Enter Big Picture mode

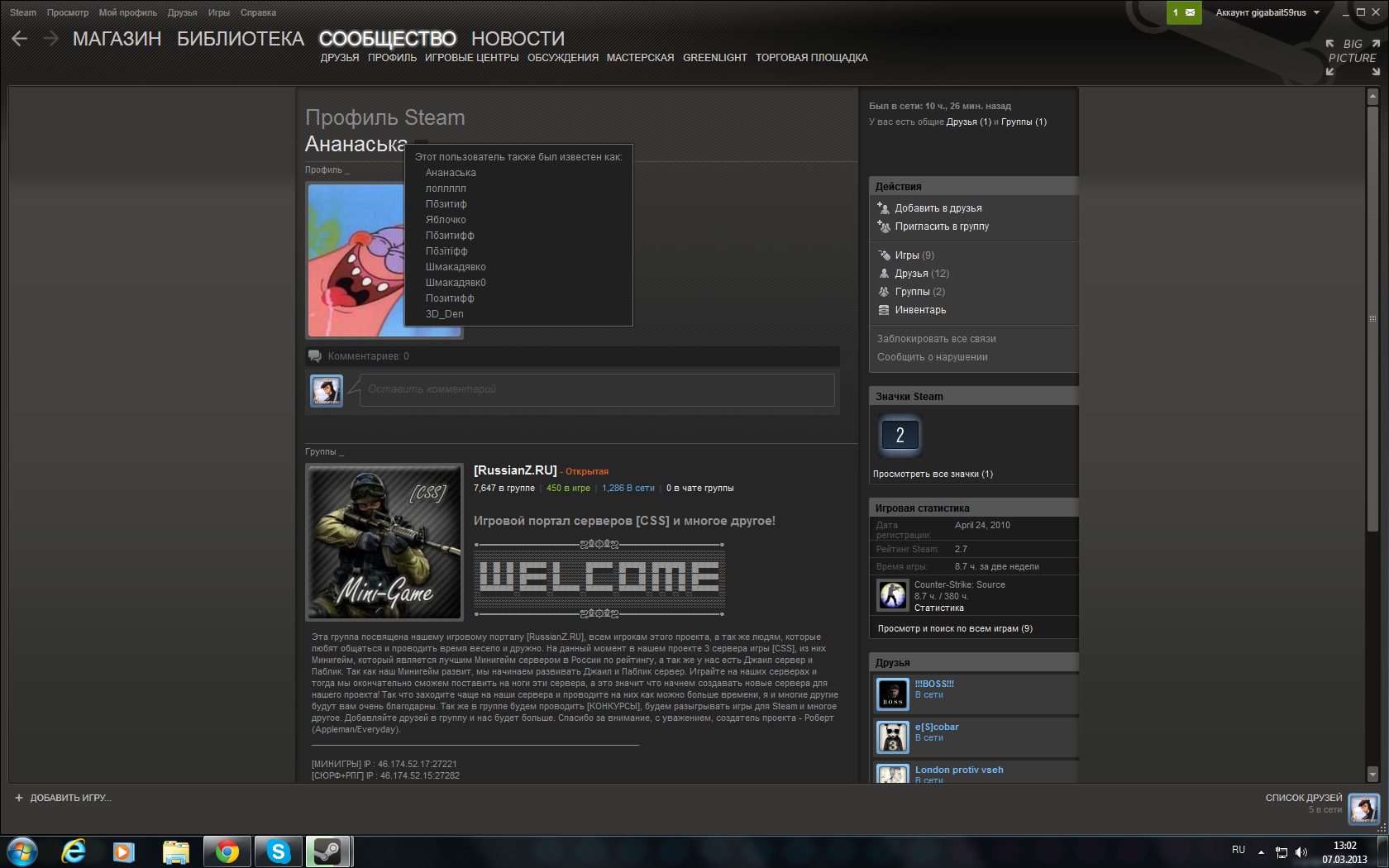tap(1353, 57)
